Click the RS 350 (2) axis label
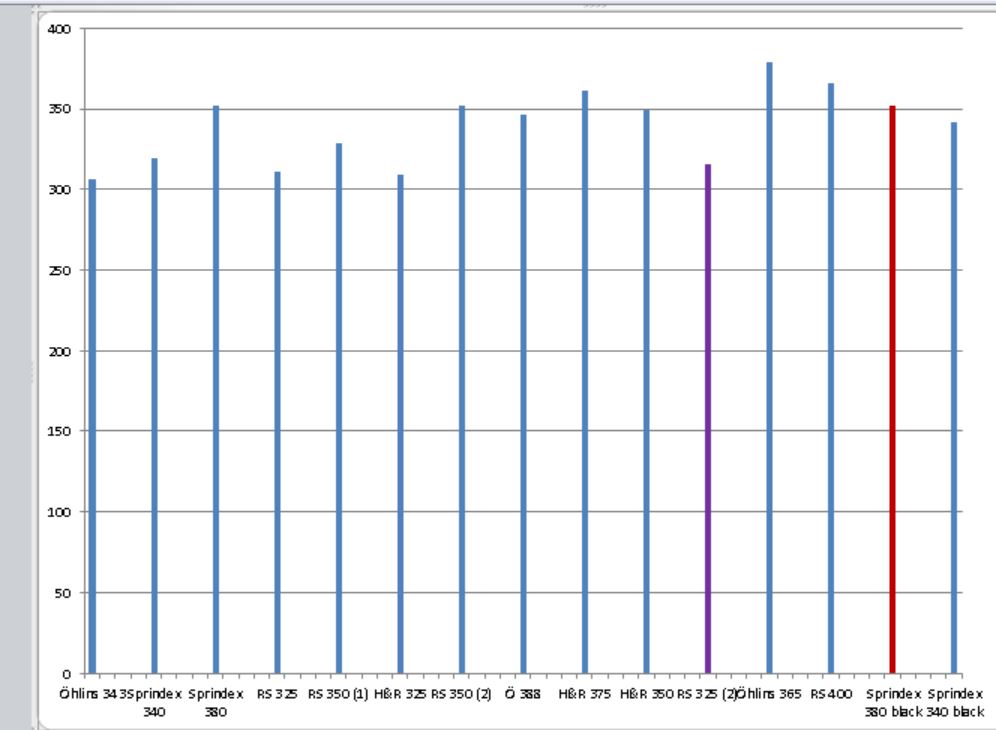 coord(461,693)
